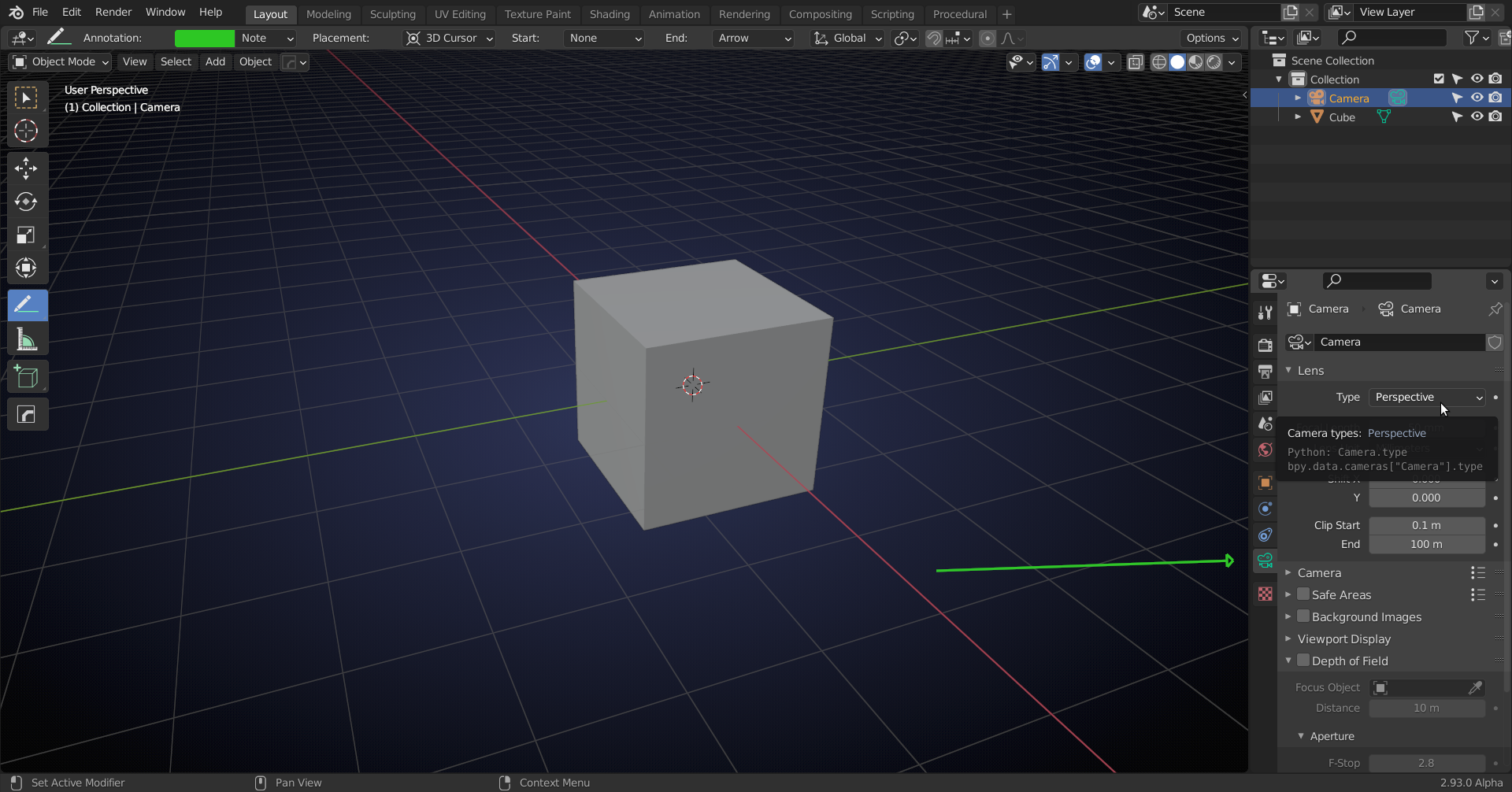Open the Physics properties tab
The height and width of the screenshot is (792, 1512).
tap(1266, 509)
